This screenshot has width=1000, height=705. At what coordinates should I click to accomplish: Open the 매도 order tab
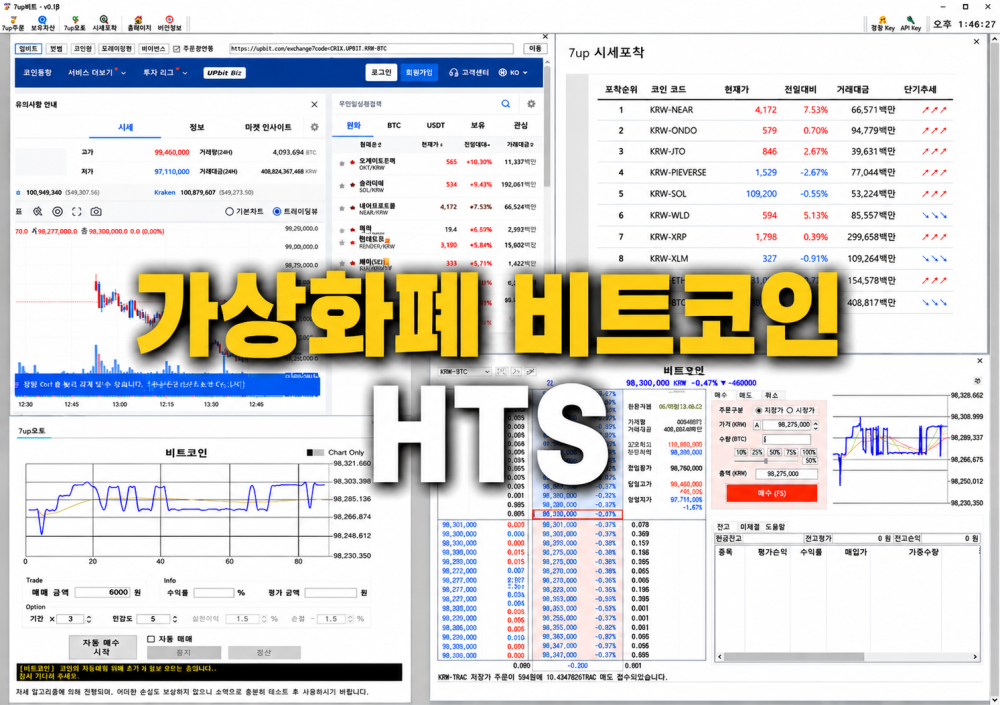tap(746, 396)
